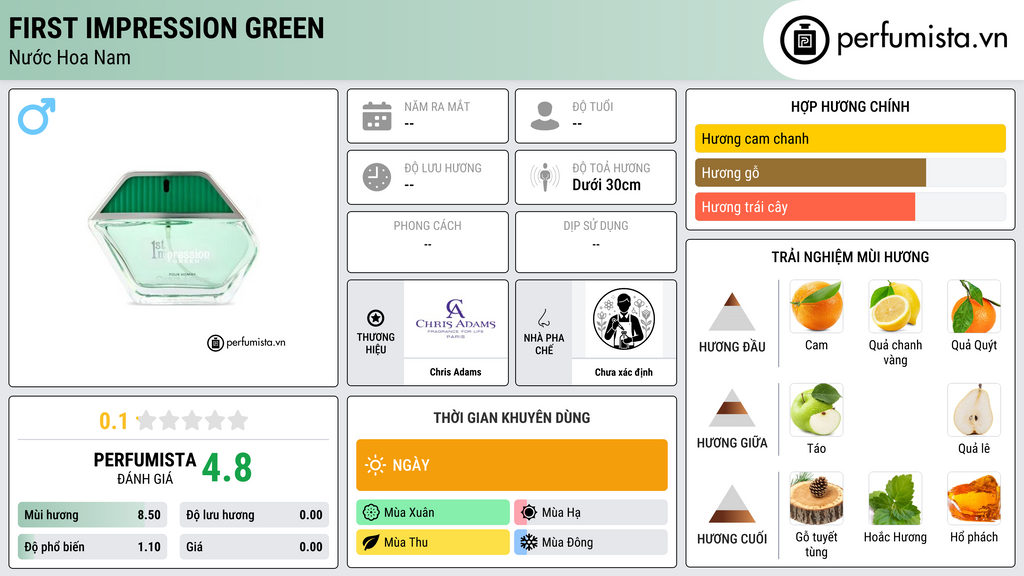Click the Chris Adams brand logo

(456, 319)
